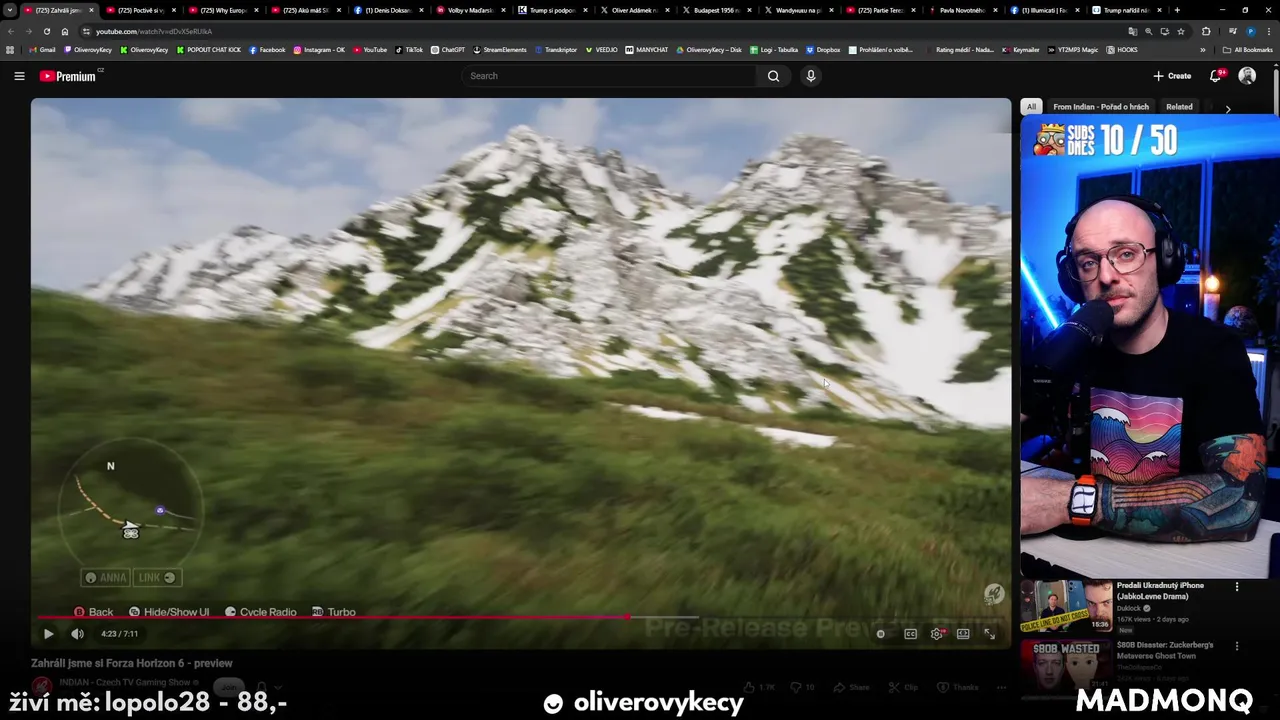Screen dimensions: 1280x720
Task: Open zoom indicator icon in address bar
Action: point(1148,31)
